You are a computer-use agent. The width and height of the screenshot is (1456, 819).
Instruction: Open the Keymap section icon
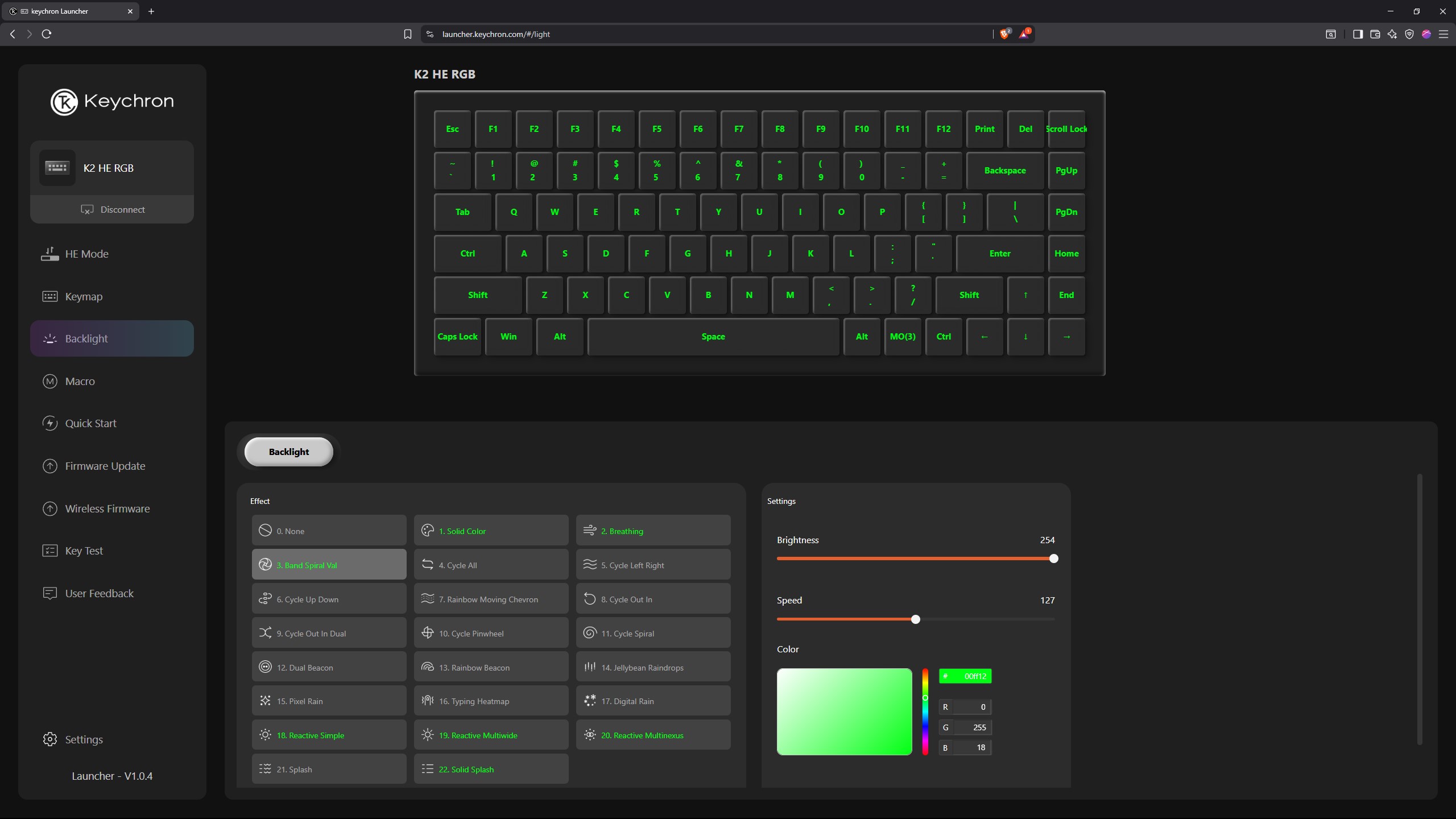[x=50, y=296]
